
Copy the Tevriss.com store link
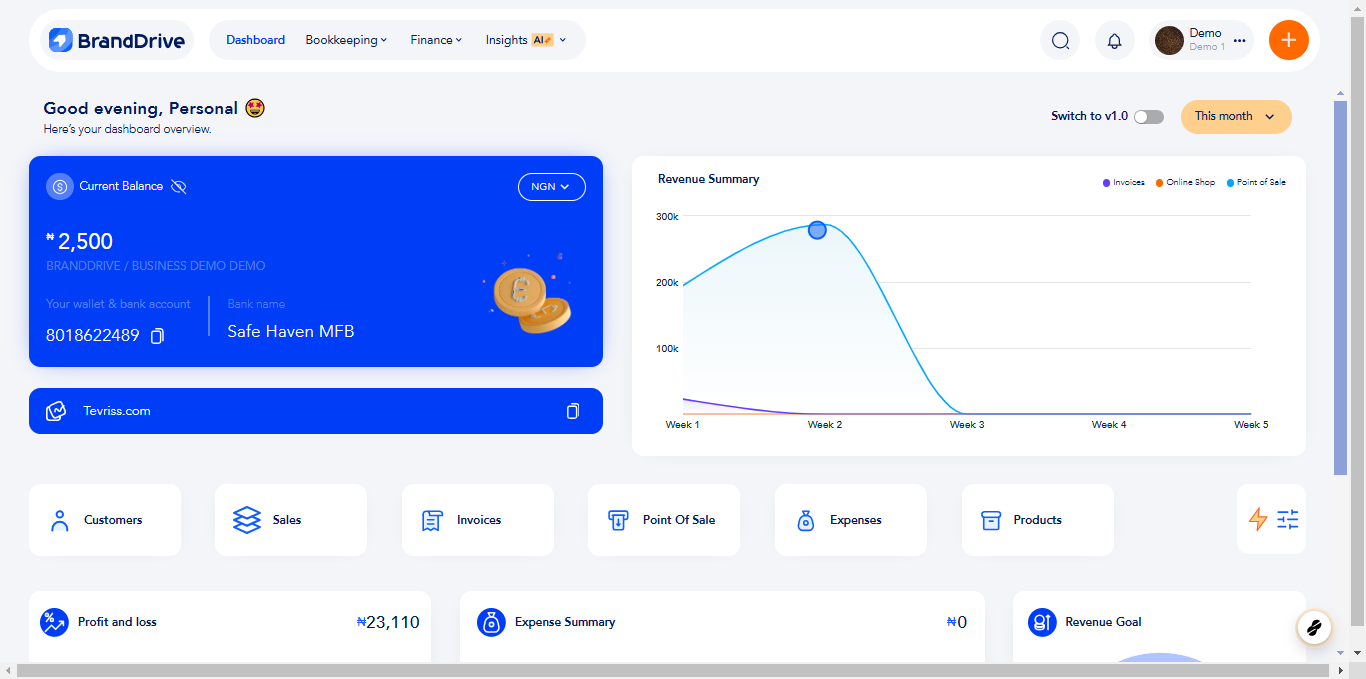[572, 411]
